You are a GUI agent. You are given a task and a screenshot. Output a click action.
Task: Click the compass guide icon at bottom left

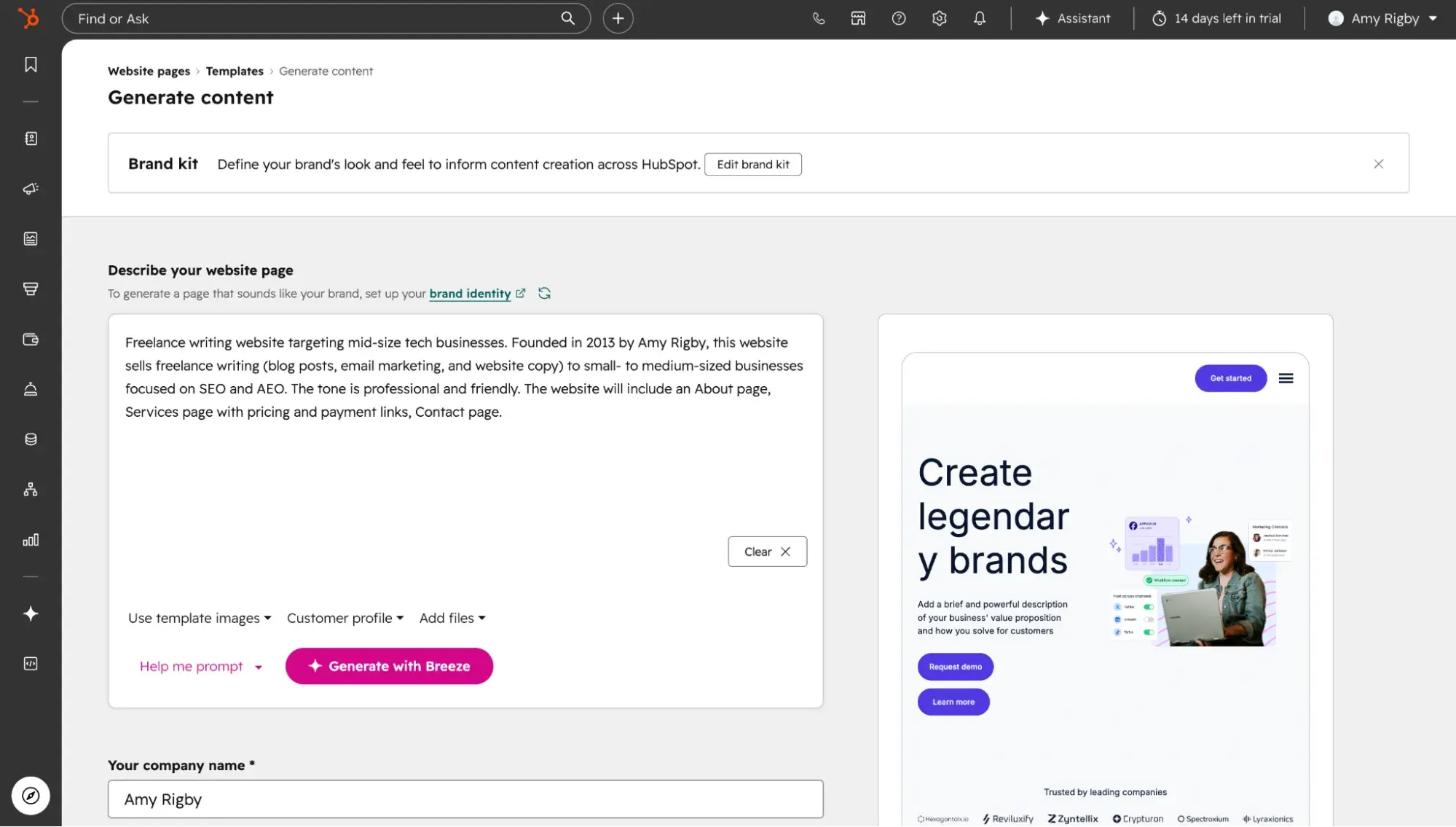(31, 796)
